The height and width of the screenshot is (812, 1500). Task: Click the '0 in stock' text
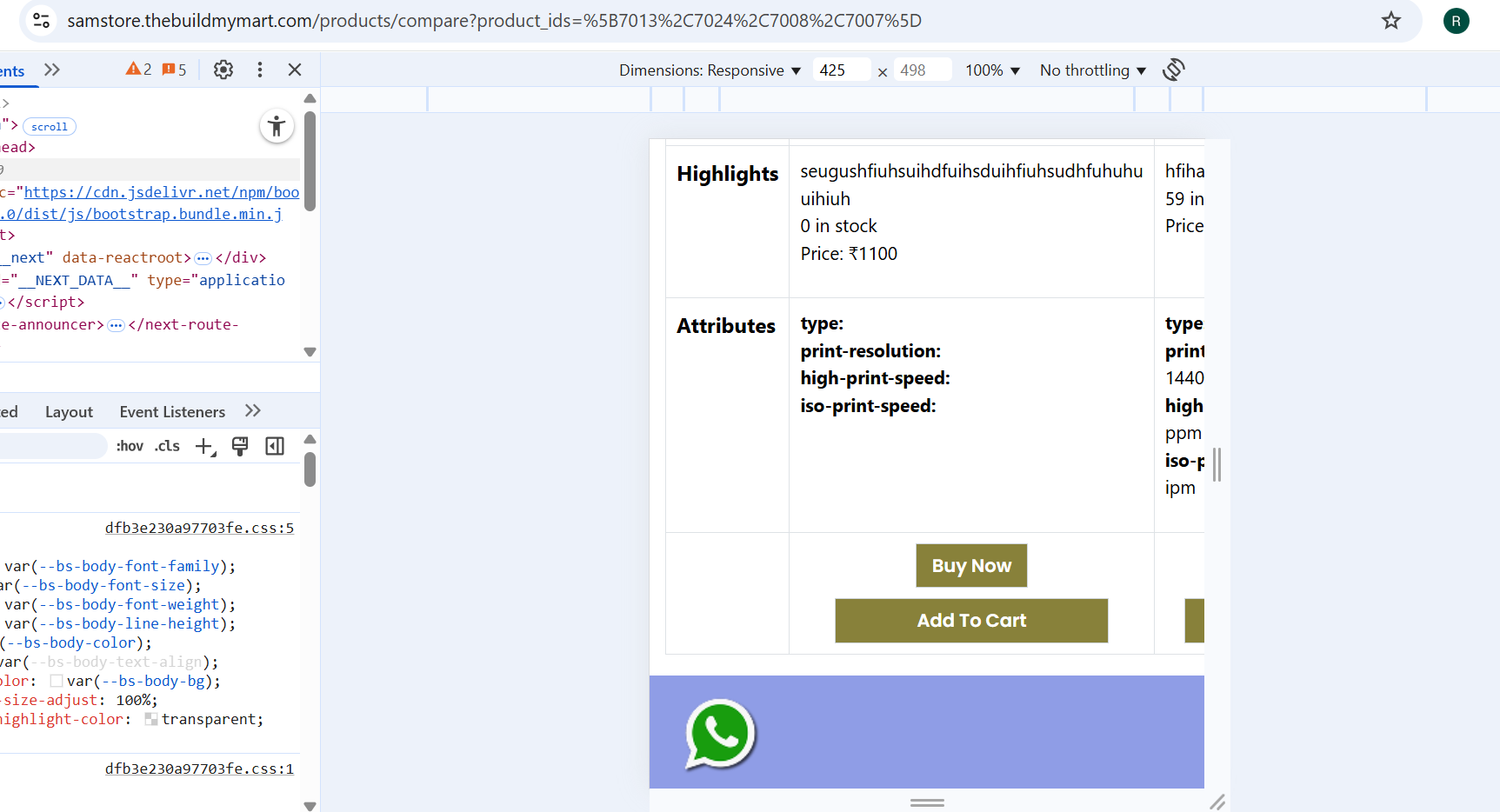(838, 226)
